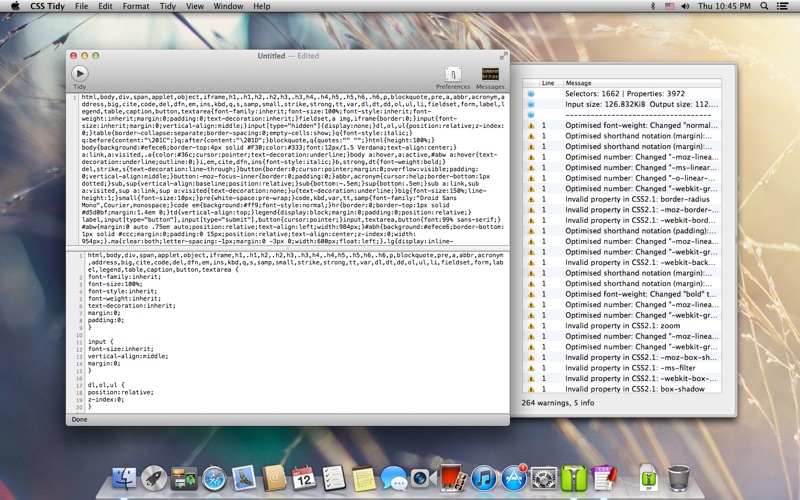This screenshot has height=500, width=800.
Task: Select "Invalid property in CSS2.1: zoom" row
Action: [x=622, y=326]
